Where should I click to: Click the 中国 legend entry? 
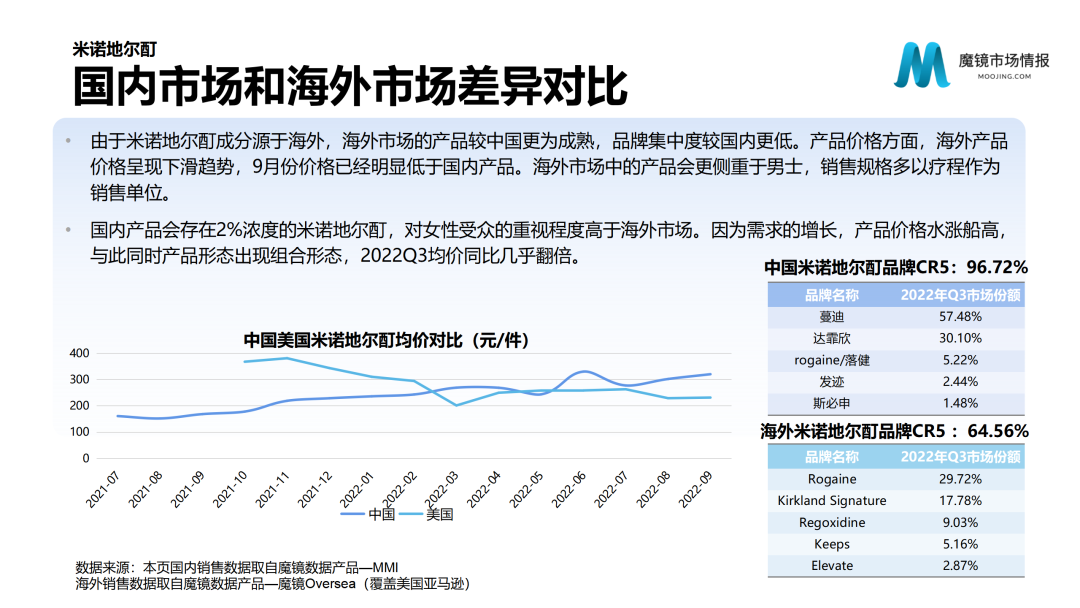pyautogui.click(x=368, y=514)
